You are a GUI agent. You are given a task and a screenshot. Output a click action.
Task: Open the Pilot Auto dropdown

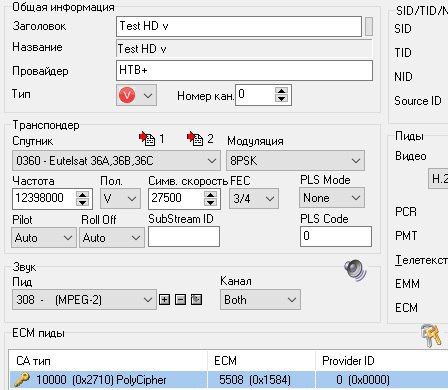click(44, 238)
